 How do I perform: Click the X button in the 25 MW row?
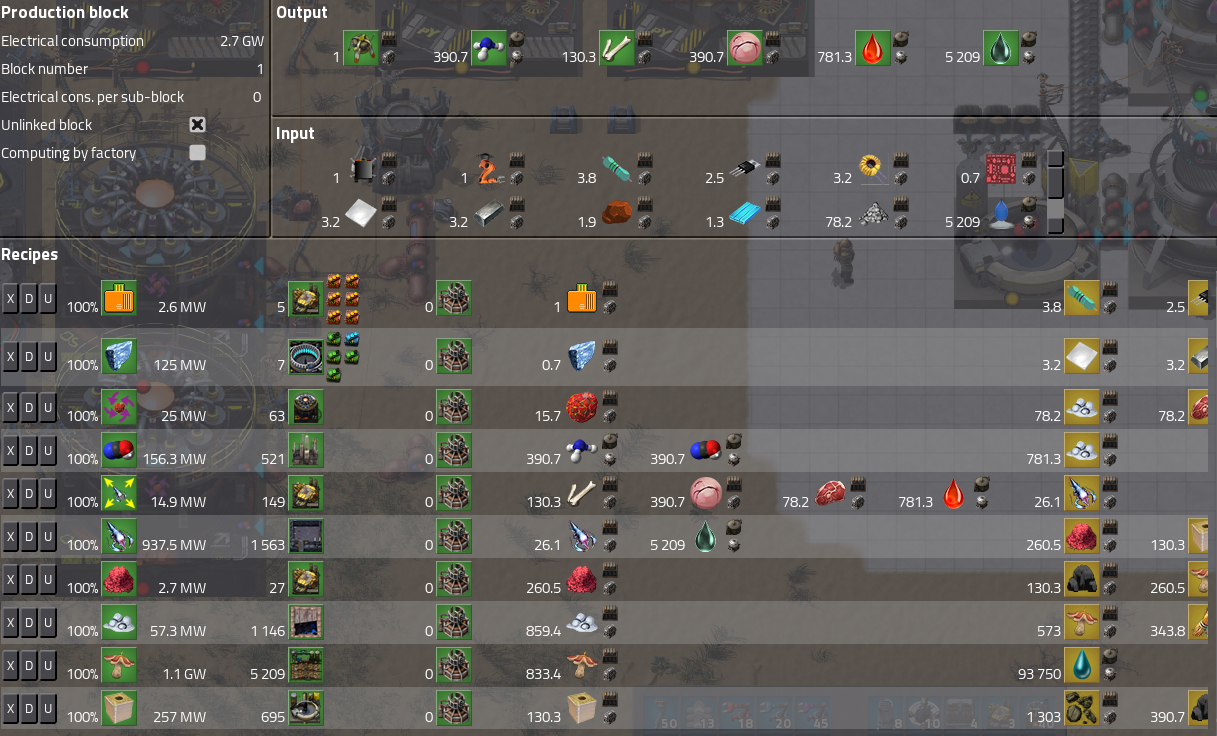coord(11,407)
